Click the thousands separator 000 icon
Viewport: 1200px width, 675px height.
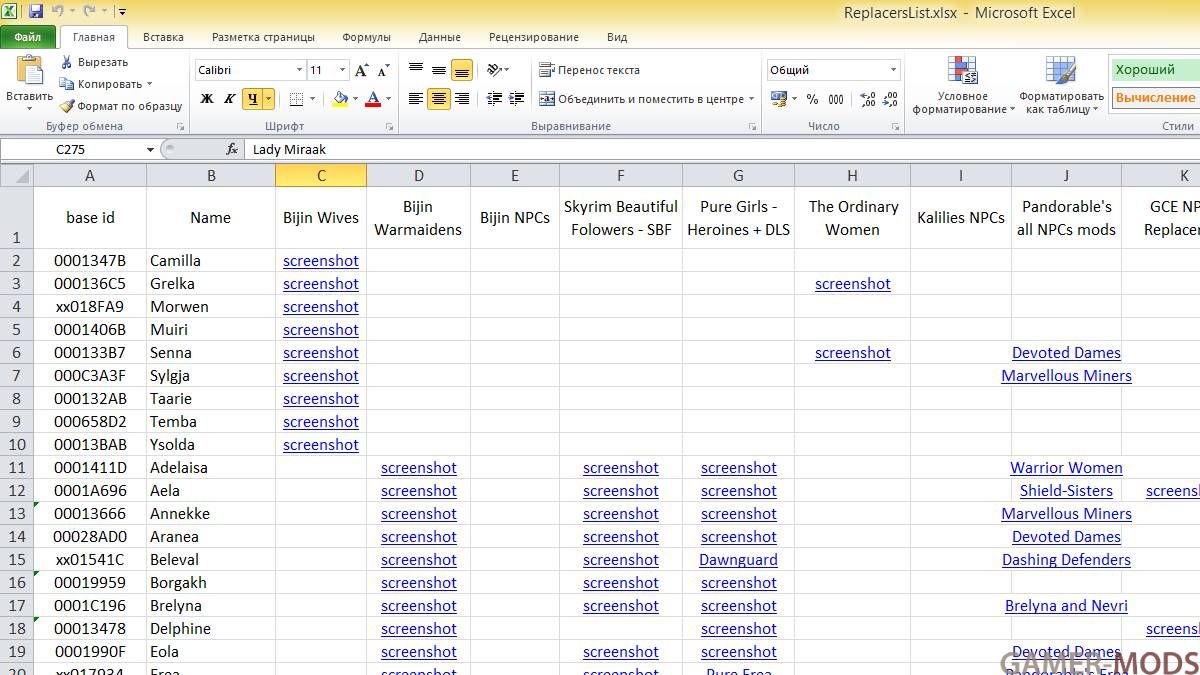(836, 99)
